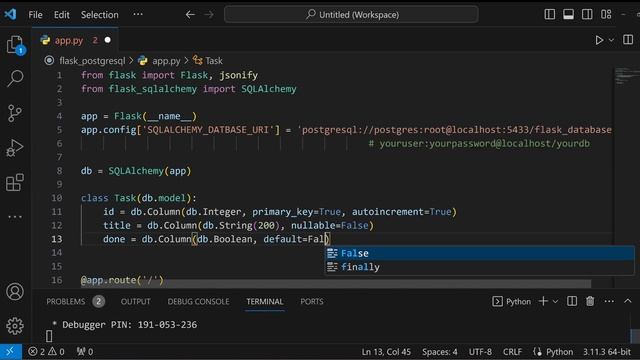This screenshot has width=640, height=360.
Task: Open the Edit menu
Action: point(62,15)
